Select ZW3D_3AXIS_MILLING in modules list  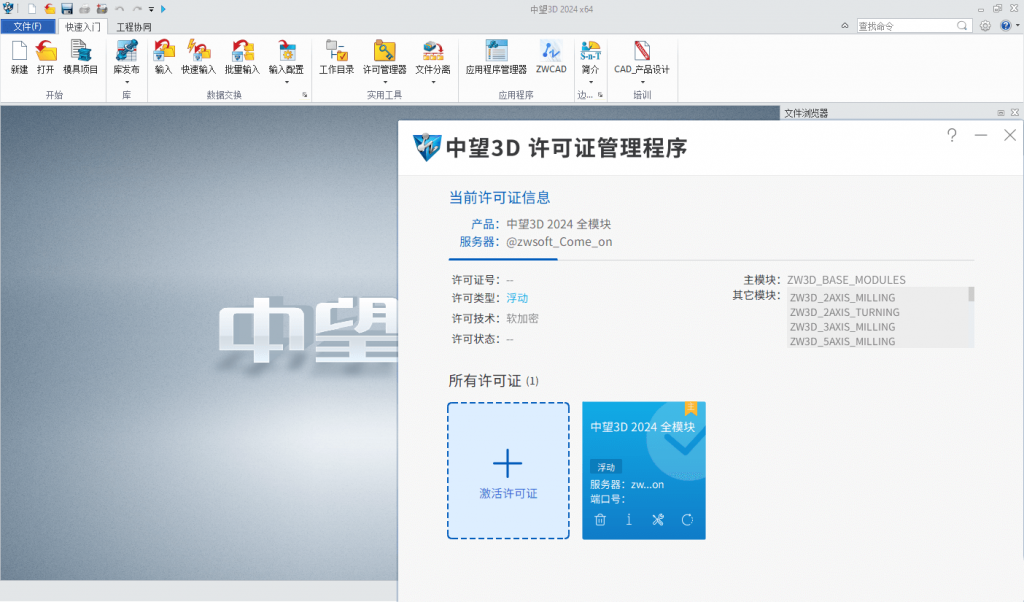coord(842,326)
